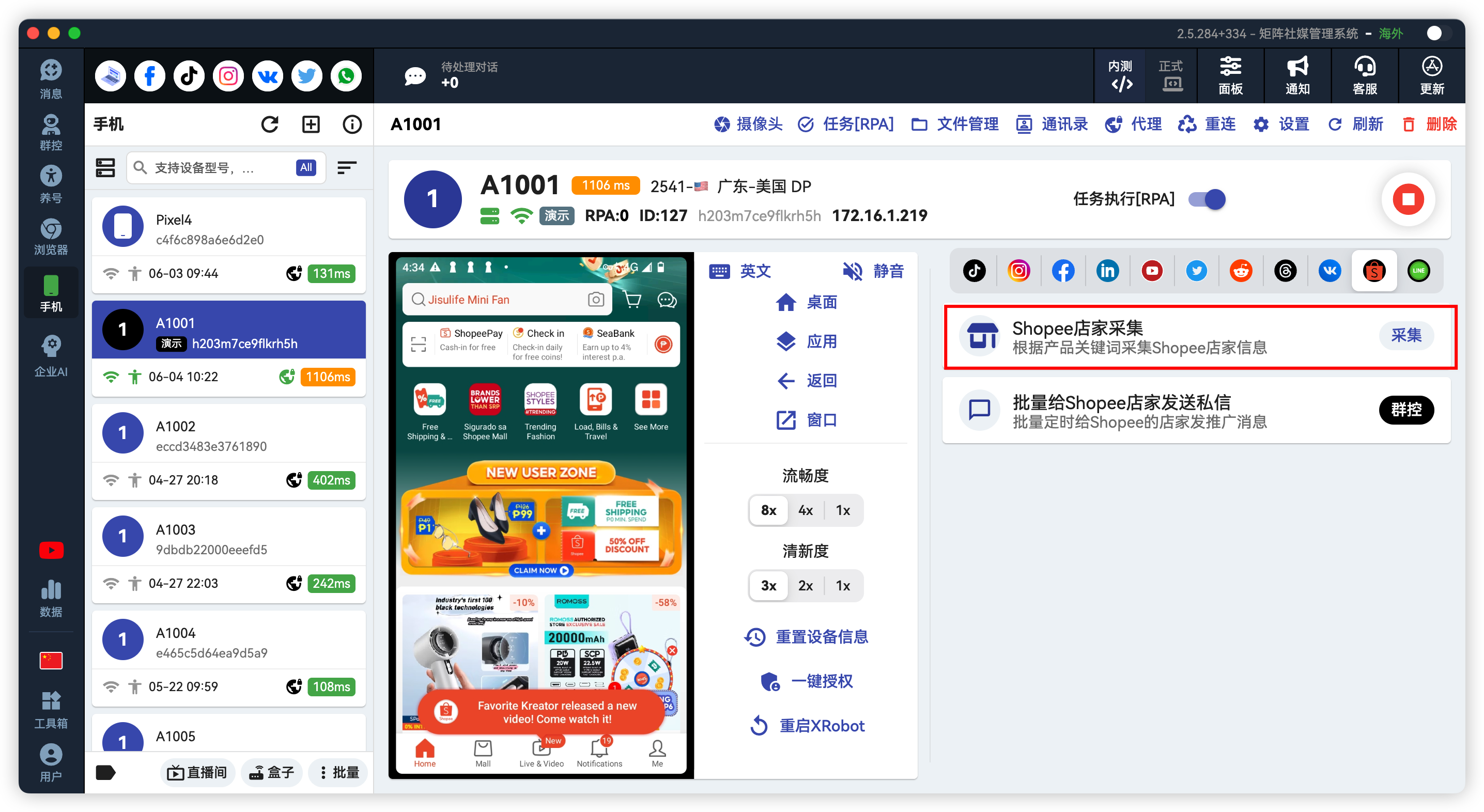Click the YouTube icon in left sidebar
The height and width of the screenshot is (812, 1484).
pos(51,551)
